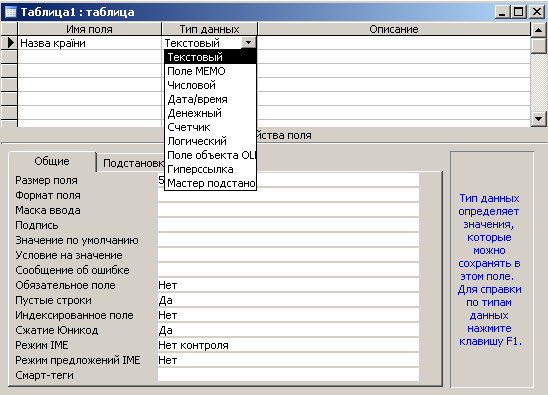Open the Тип данных dropdown arrow
Viewport: 548px width, 395px height.
248,43
